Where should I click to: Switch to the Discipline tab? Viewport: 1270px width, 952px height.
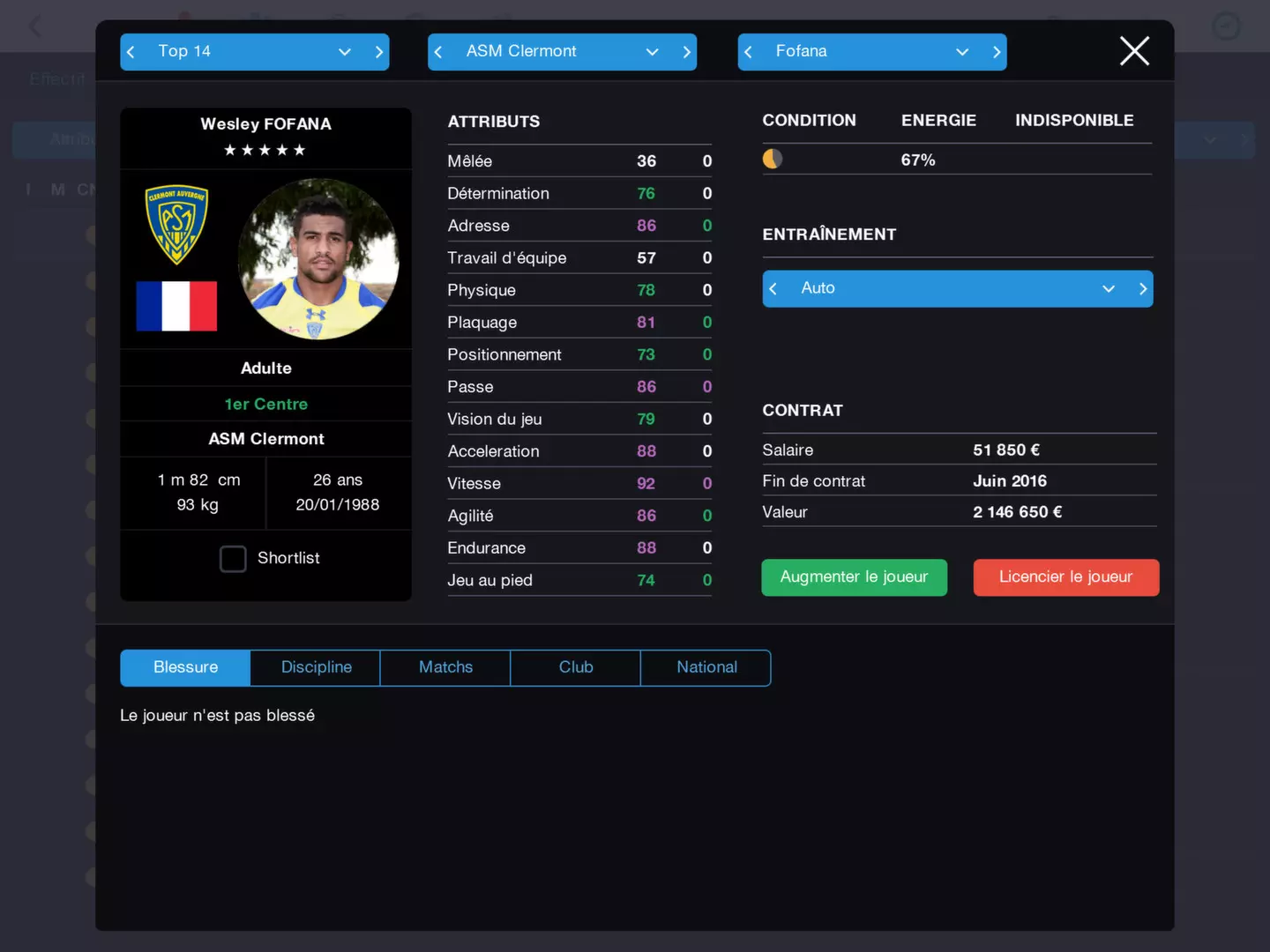pyautogui.click(x=316, y=667)
